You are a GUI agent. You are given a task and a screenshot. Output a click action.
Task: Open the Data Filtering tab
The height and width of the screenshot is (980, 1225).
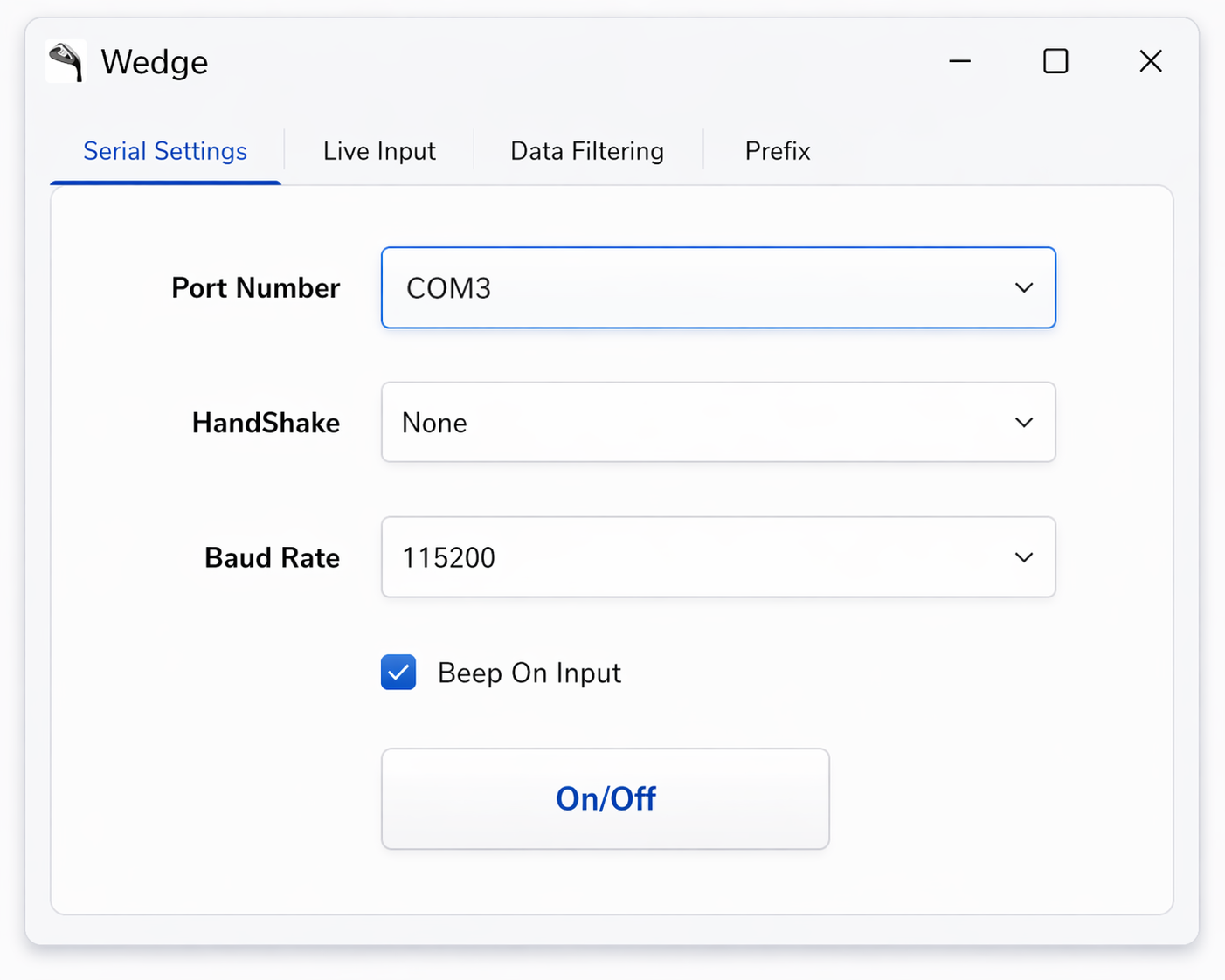[586, 150]
